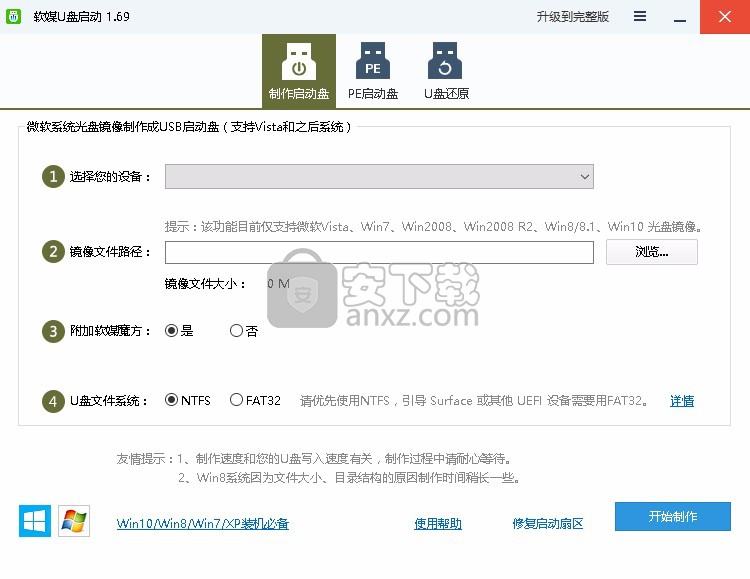Click the U盘文件系统 label

(109, 401)
